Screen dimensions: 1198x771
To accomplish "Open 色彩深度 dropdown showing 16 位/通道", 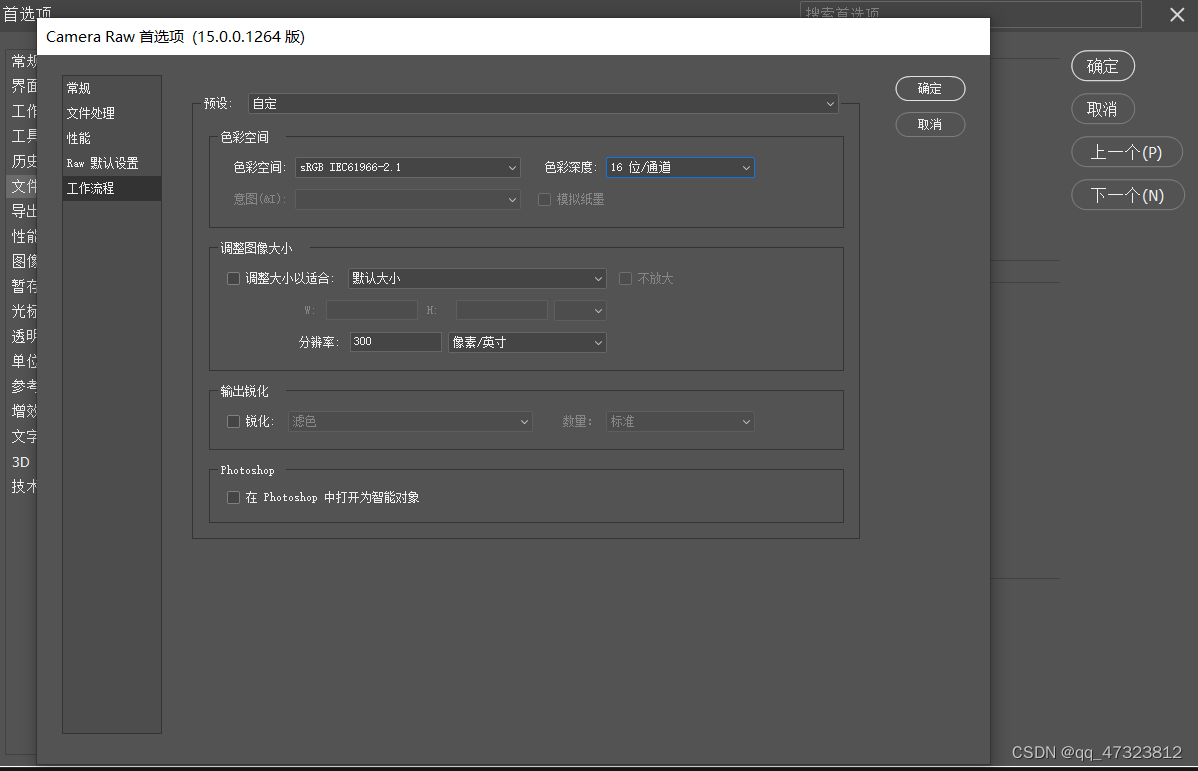I will pos(680,167).
